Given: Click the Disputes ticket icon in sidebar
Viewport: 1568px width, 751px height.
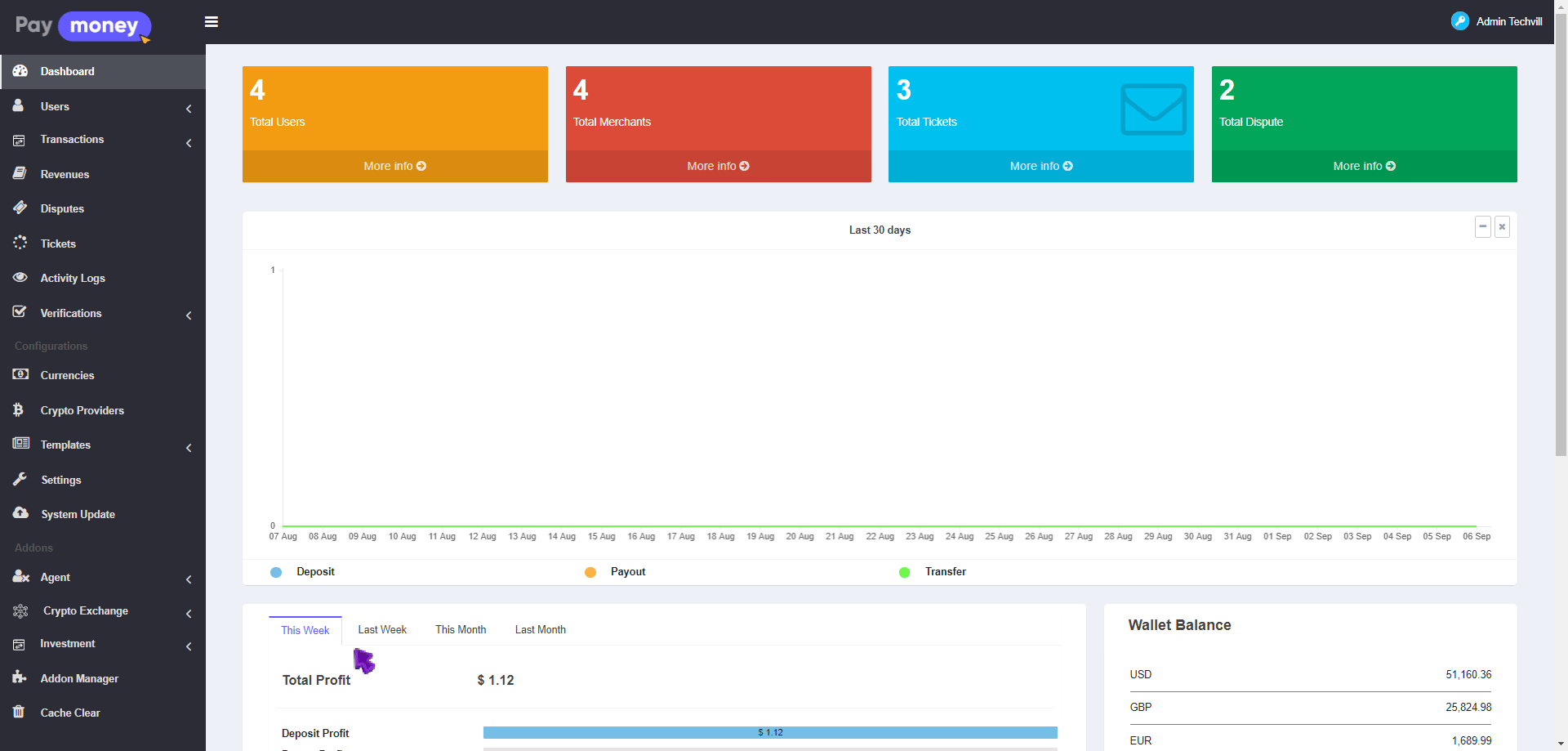Looking at the screenshot, I should [x=20, y=208].
